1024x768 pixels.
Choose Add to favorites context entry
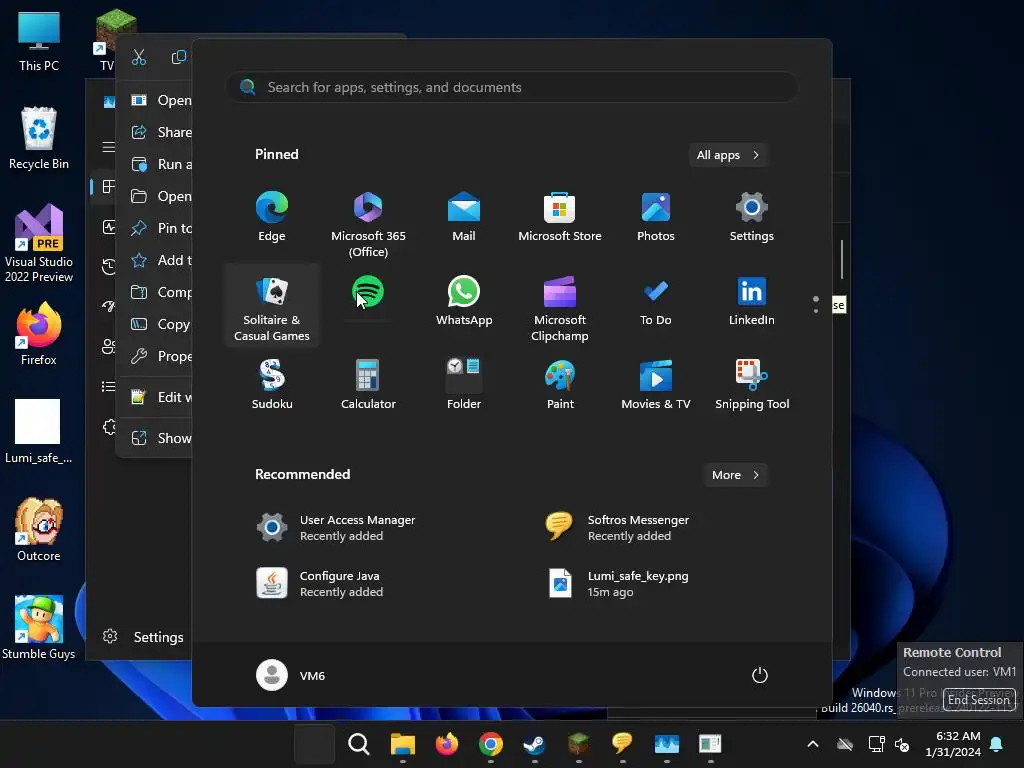pyautogui.click(x=161, y=260)
